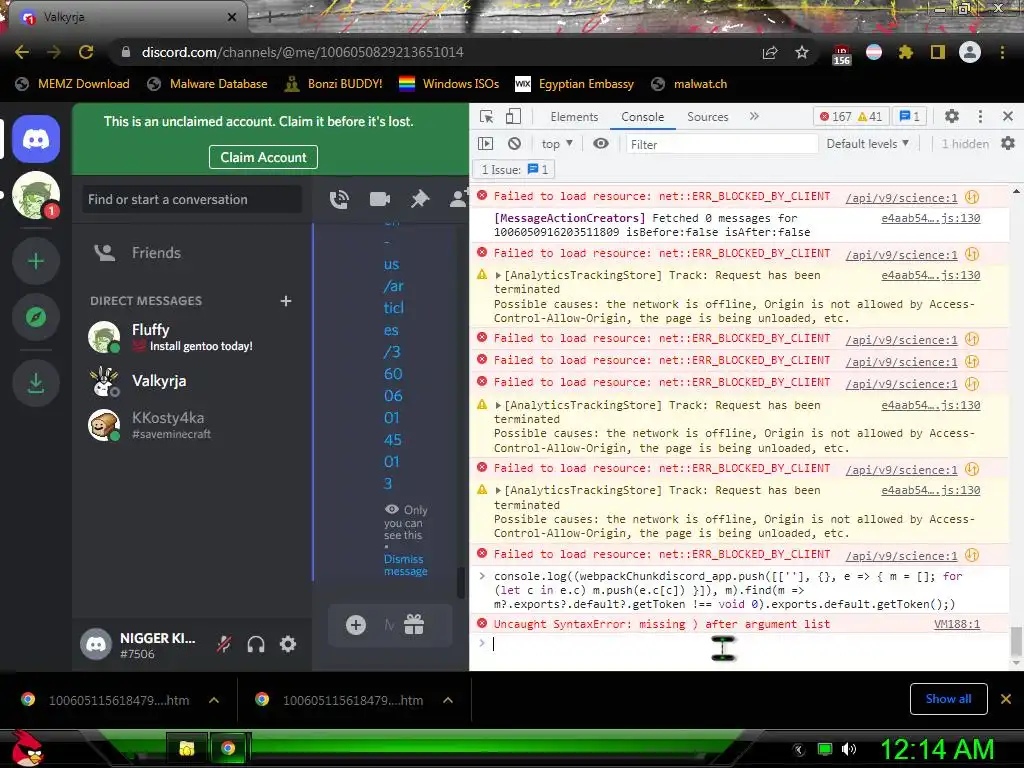The width and height of the screenshot is (1024, 768).
Task: Open DevTools customize three-dot menu
Action: coord(980,116)
